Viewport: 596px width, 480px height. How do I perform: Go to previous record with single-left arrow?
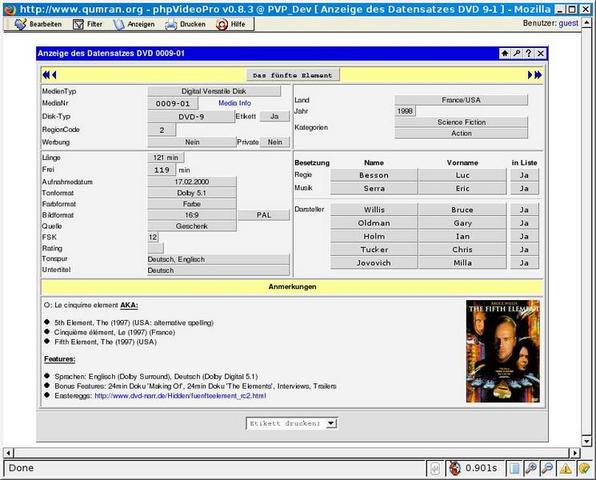click(x=54, y=75)
